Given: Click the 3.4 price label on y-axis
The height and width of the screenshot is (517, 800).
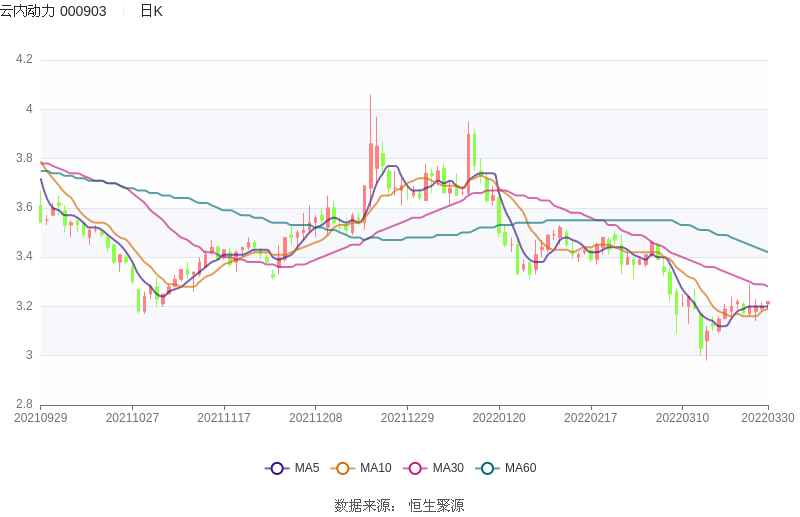Looking at the screenshot, I should tap(24, 257).
